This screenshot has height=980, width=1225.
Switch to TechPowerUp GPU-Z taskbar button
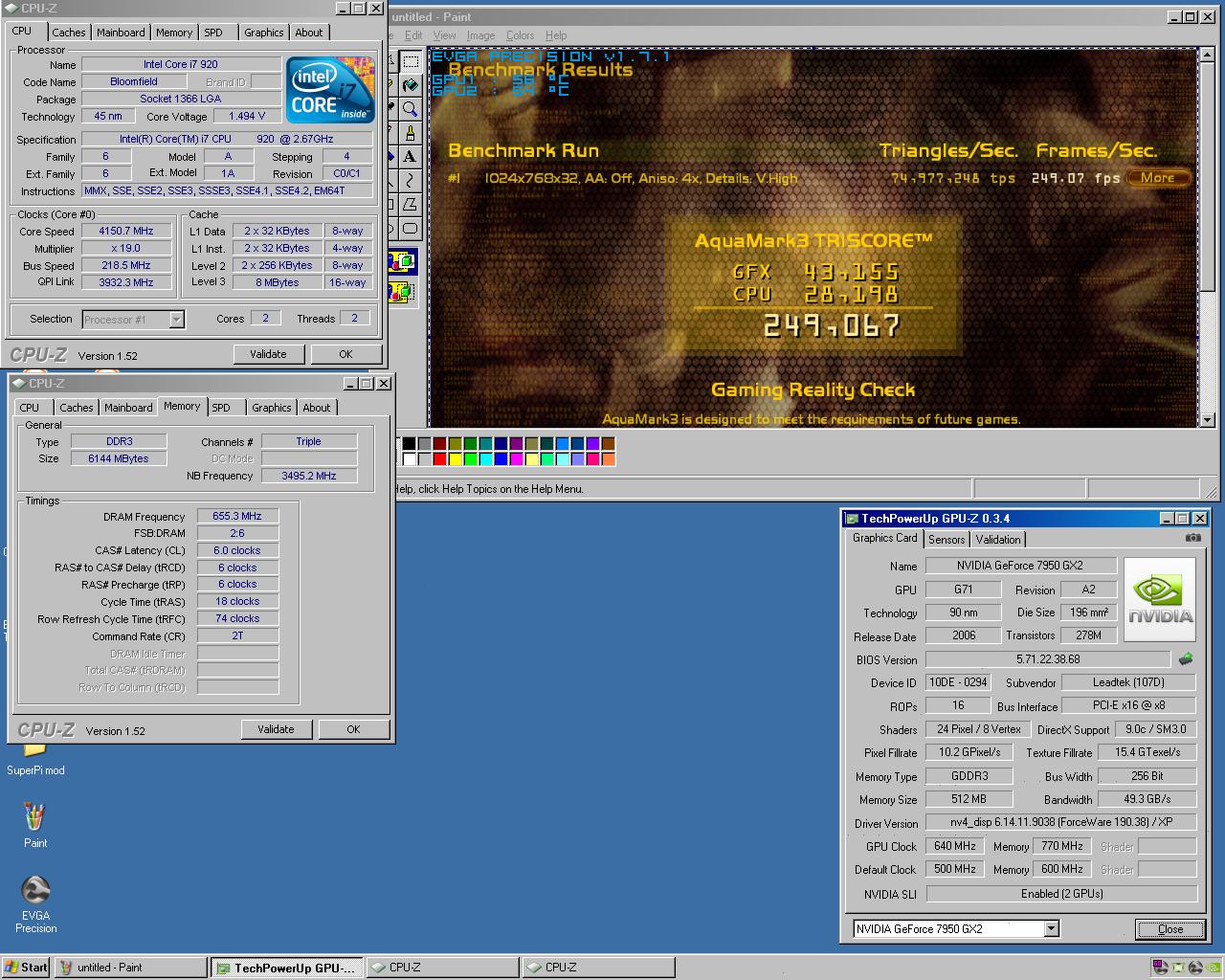pyautogui.click(x=286, y=968)
